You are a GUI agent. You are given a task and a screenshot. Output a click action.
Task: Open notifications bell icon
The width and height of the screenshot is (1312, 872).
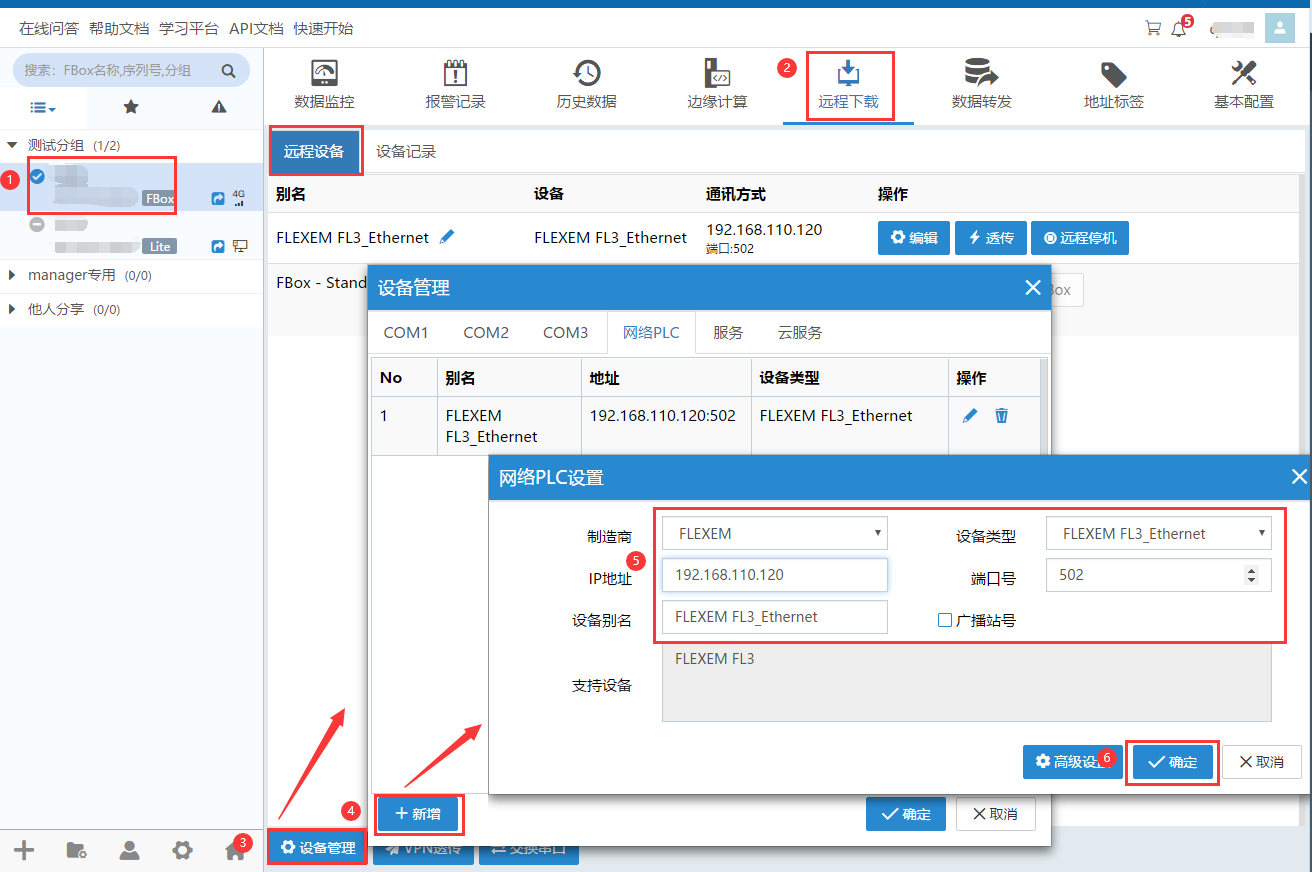click(1179, 29)
